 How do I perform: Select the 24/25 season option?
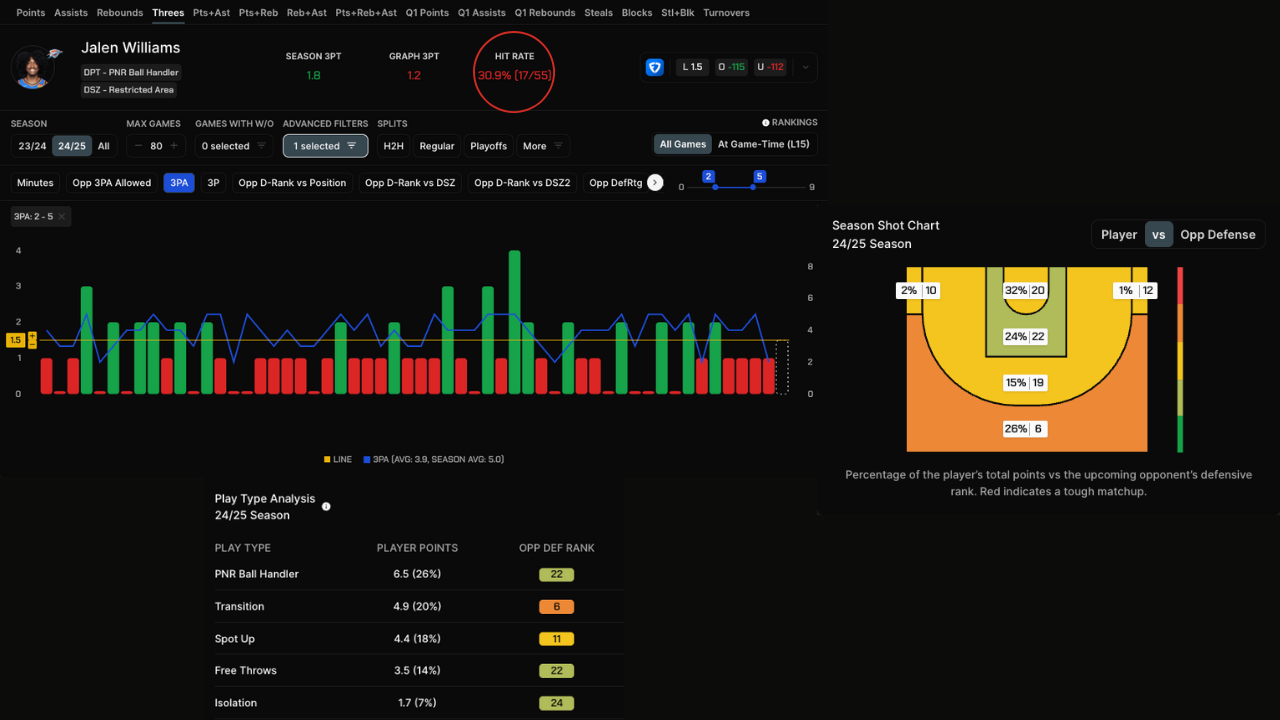coord(71,146)
